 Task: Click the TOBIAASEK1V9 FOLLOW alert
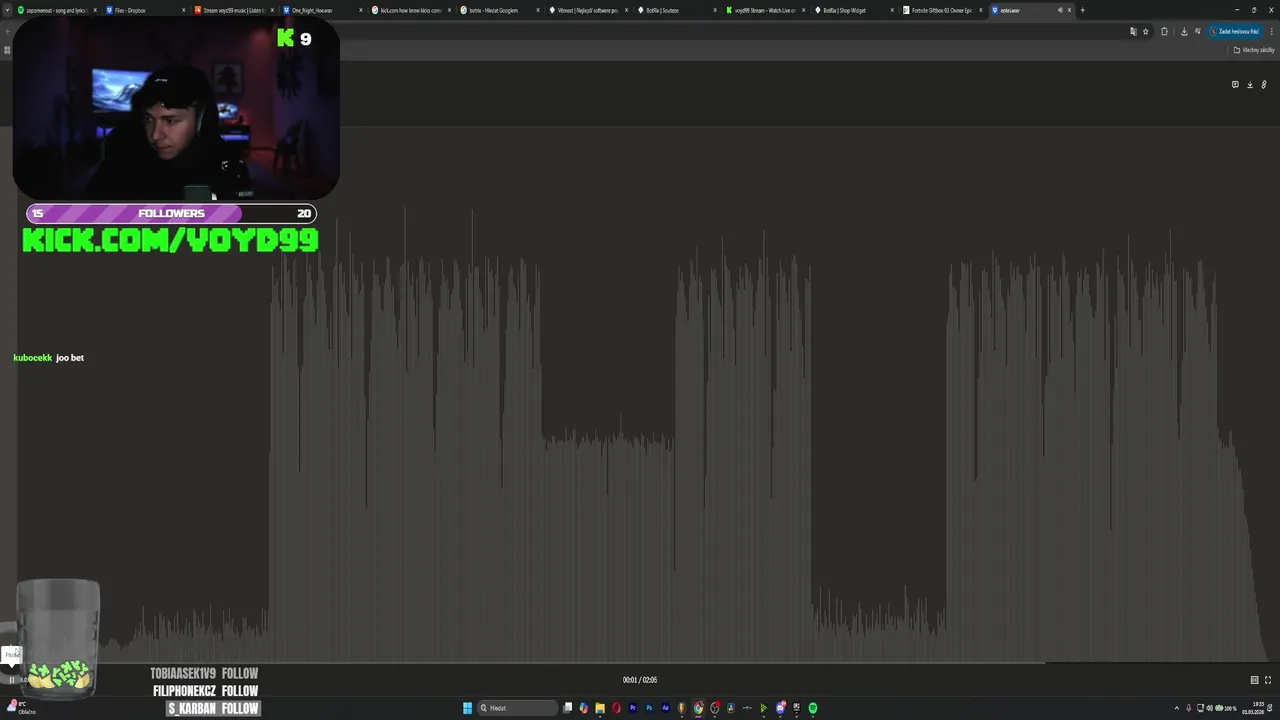pyautogui.click(x=204, y=674)
